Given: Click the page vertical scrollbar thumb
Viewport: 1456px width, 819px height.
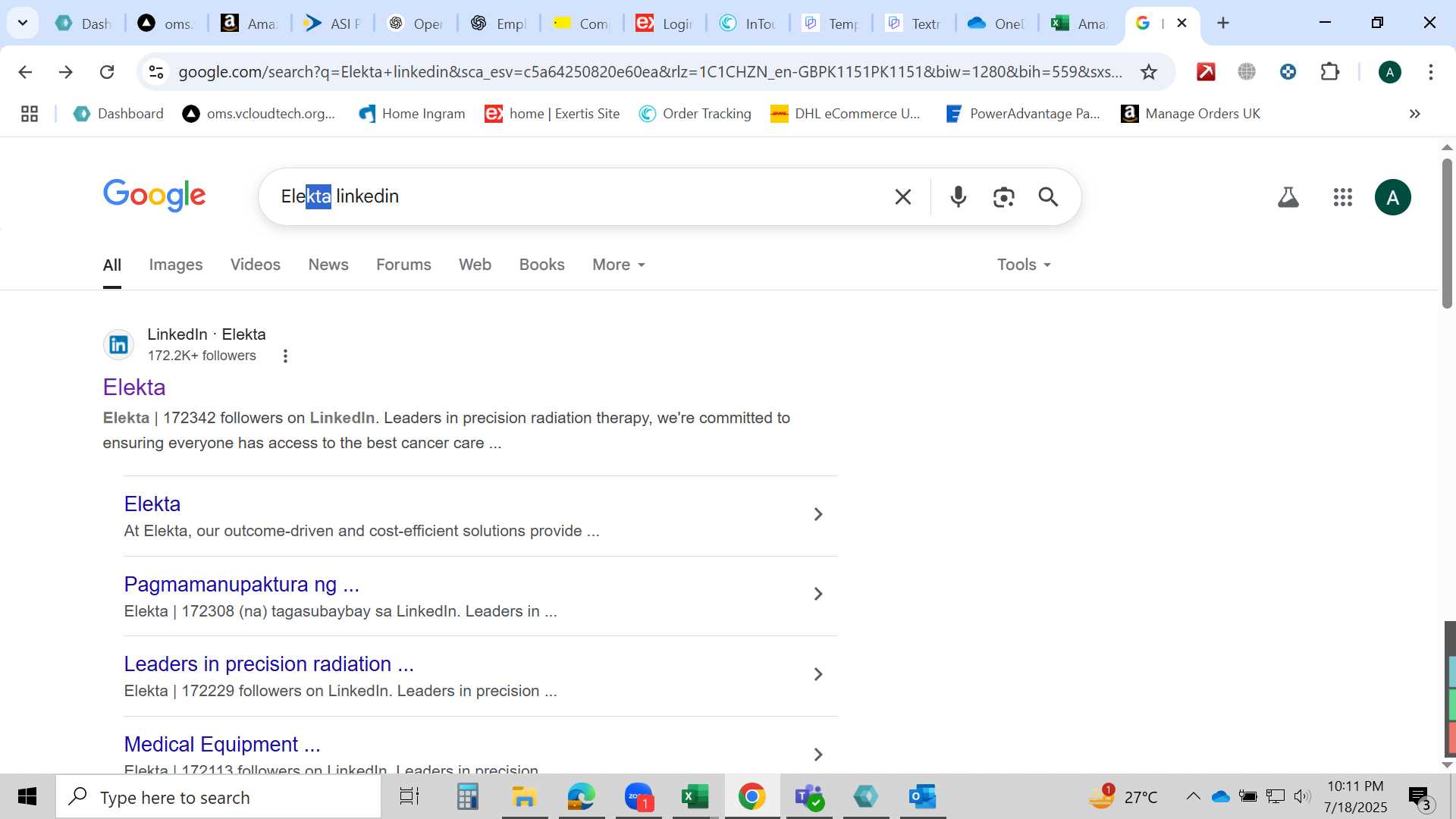Looking at the screenshot, I should click(x=1447, y=232).
